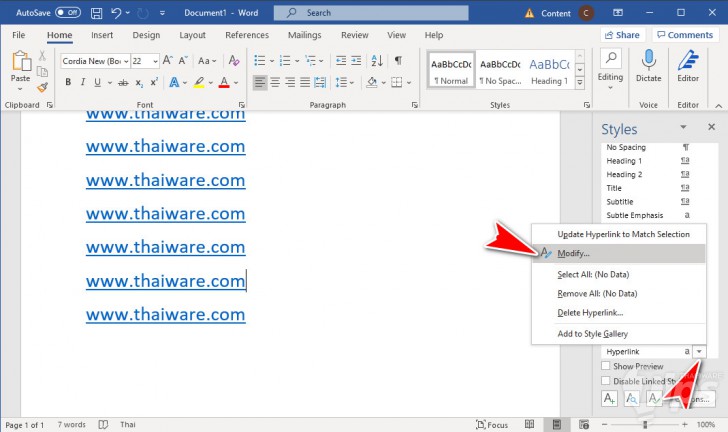Apply superscript formatting

tap(154, 83)
